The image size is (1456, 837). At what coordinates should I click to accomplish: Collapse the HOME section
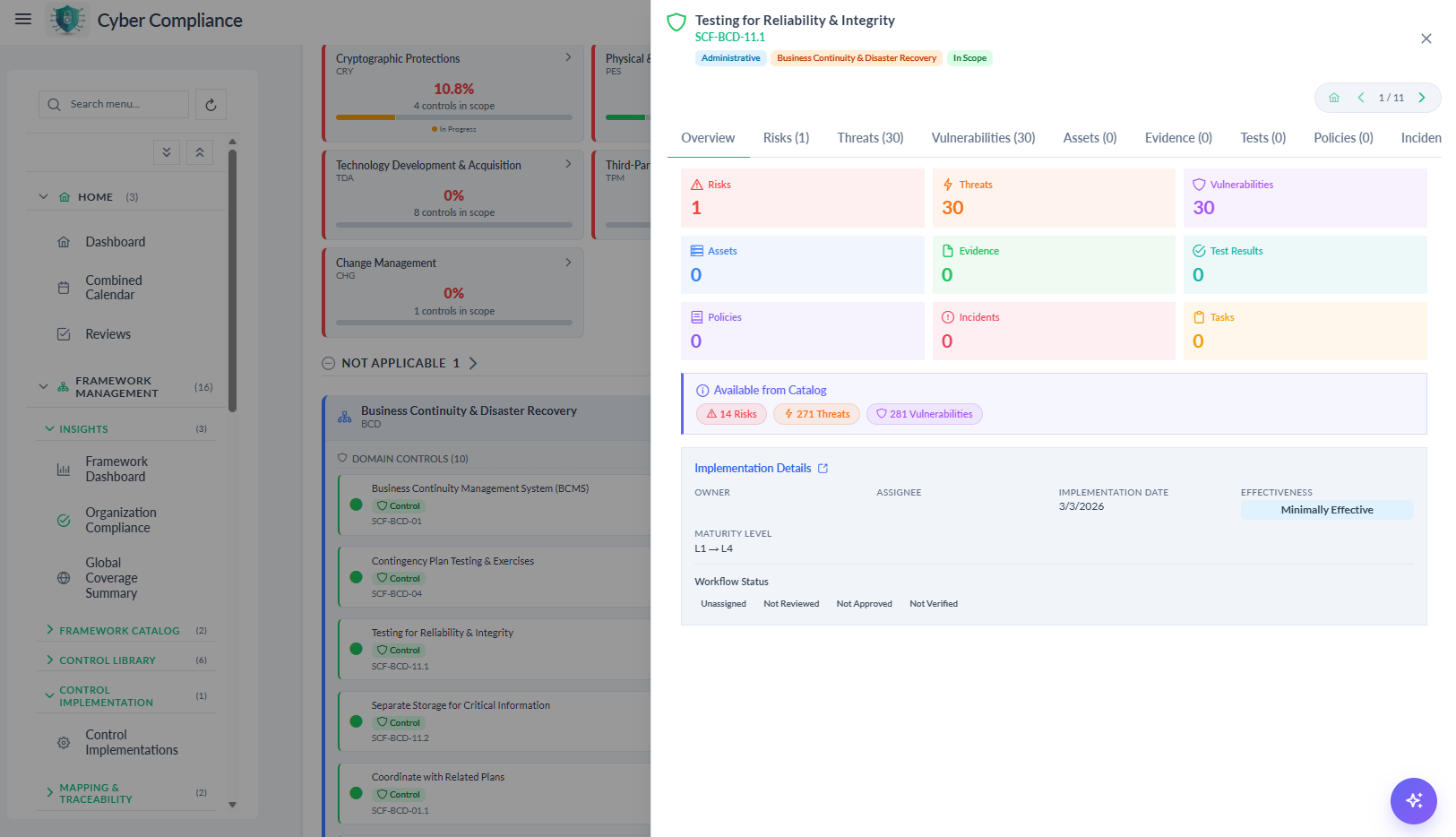pos(43,196)
